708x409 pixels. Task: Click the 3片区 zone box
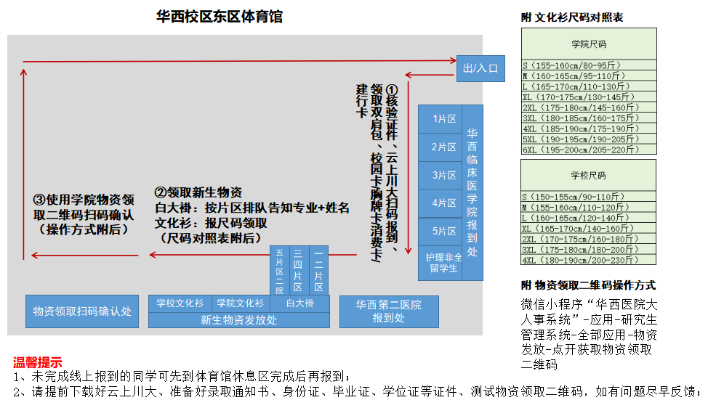point(437,175)
